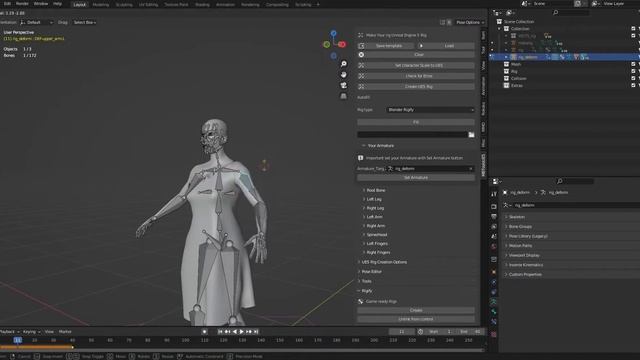Open the Tool properties tab icon
Screen dimensions: 640x360
493,194
